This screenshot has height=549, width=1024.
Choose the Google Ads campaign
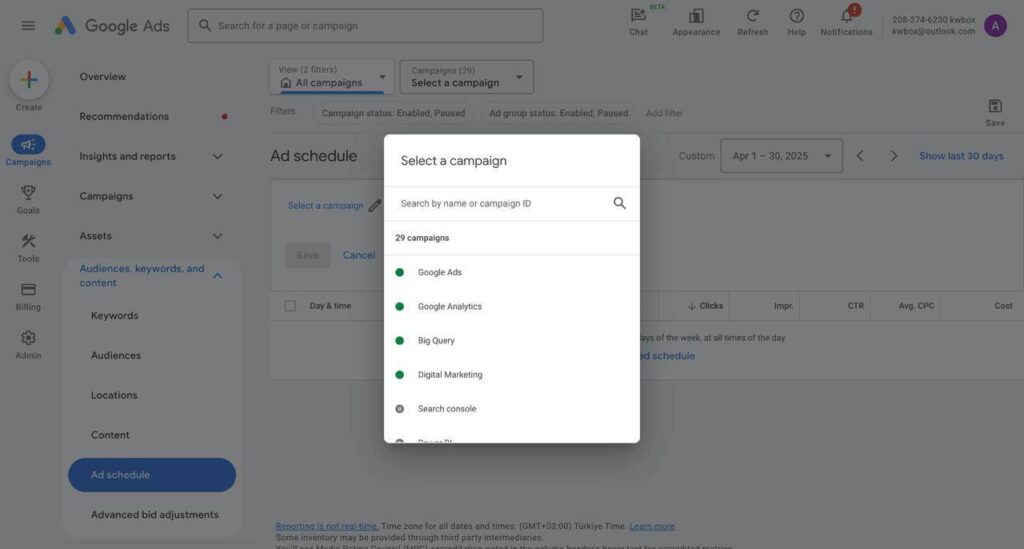pyautogui.click(x=511, y=272)
